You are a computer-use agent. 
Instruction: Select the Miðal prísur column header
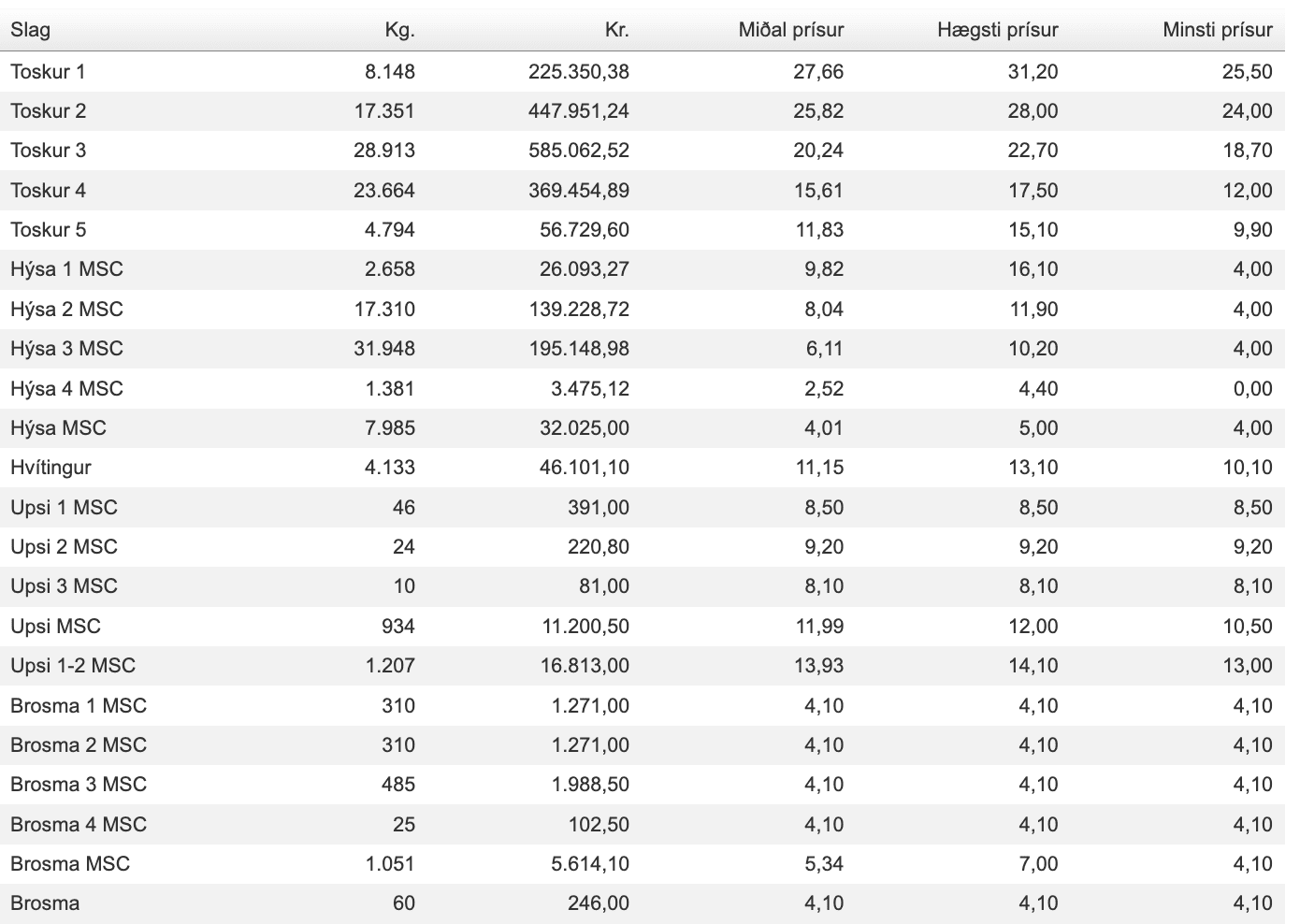coord(790,30)
